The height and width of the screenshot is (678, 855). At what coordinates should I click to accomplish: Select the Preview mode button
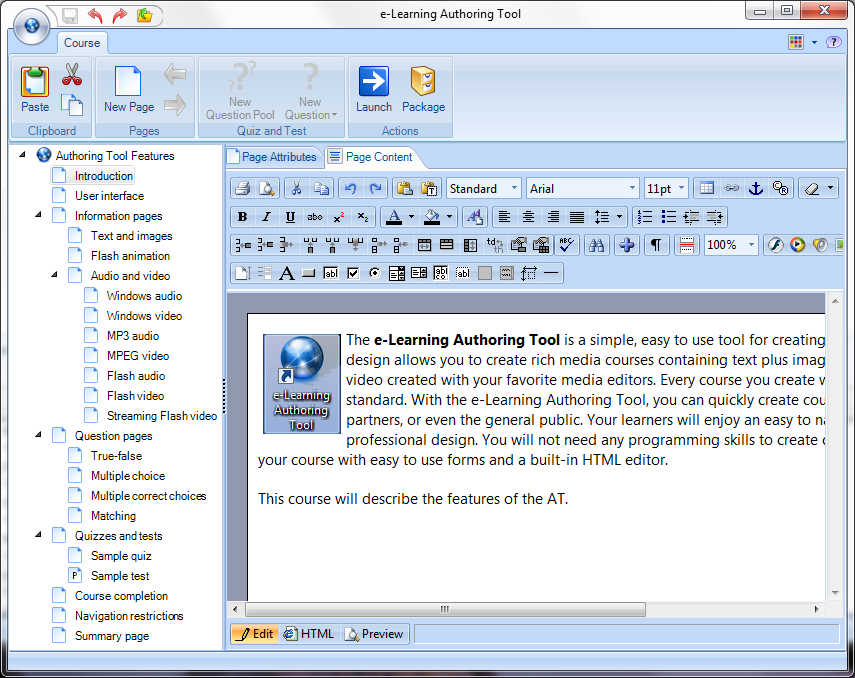point(374,634)
